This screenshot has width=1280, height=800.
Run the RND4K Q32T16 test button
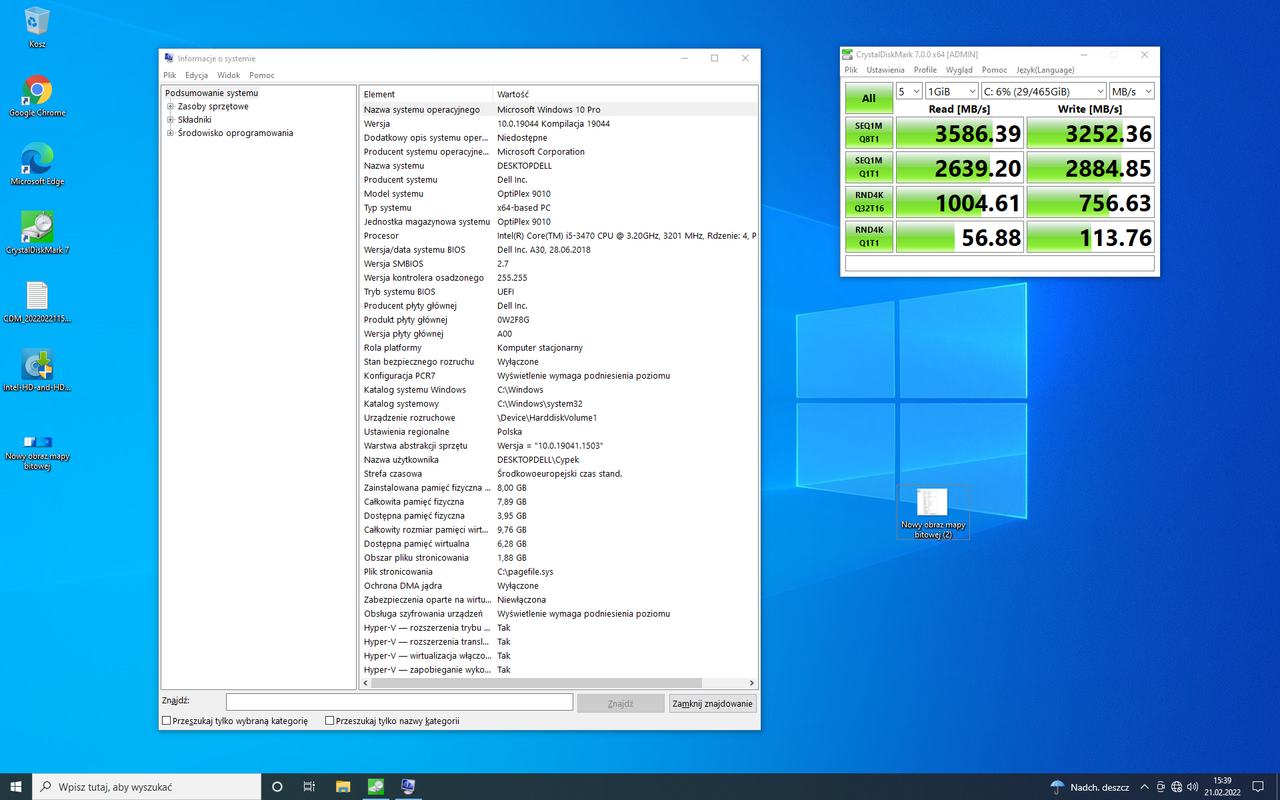click(x=869, y=202)
